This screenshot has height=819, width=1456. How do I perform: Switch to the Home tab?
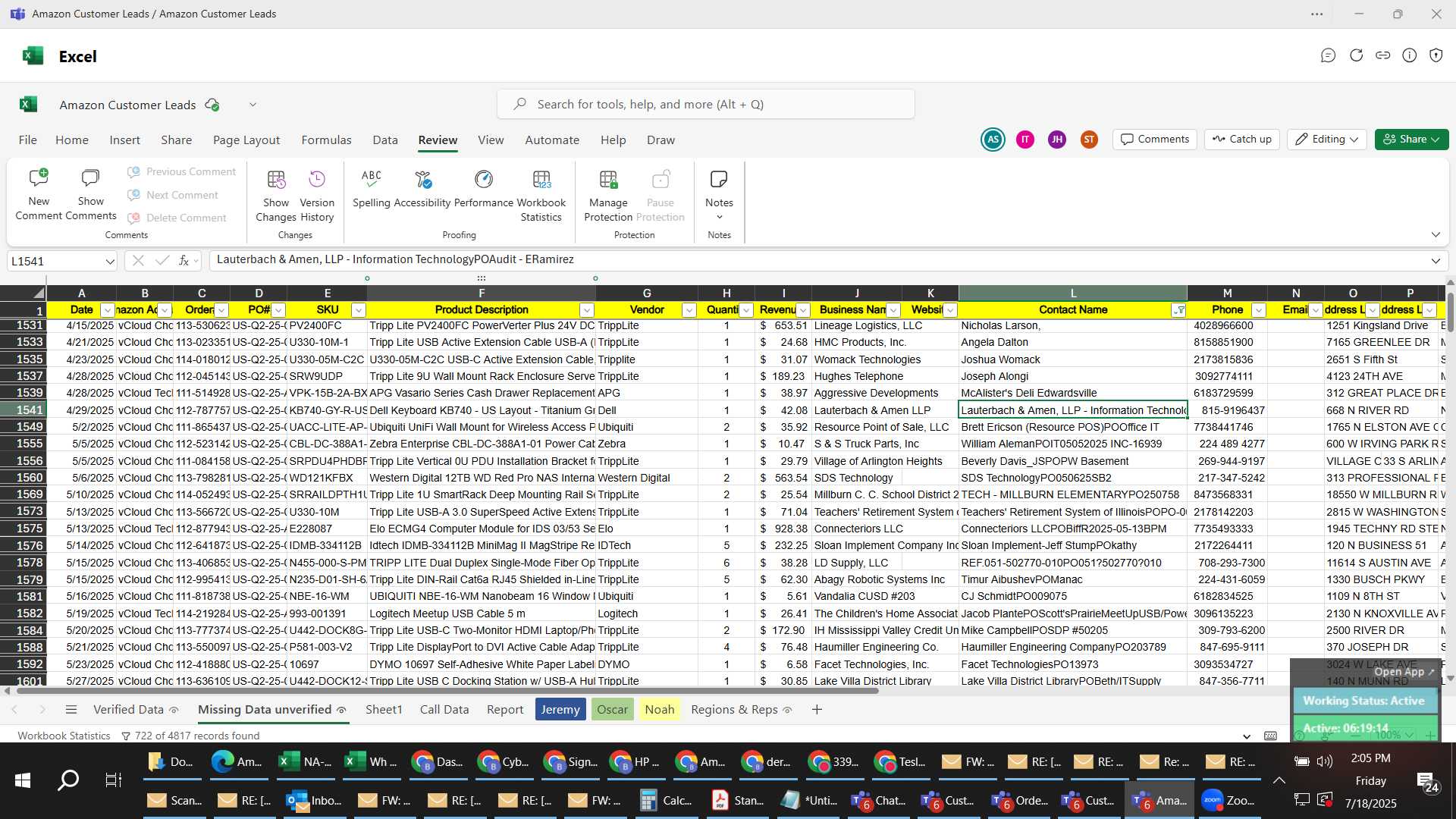pos(72,140)
